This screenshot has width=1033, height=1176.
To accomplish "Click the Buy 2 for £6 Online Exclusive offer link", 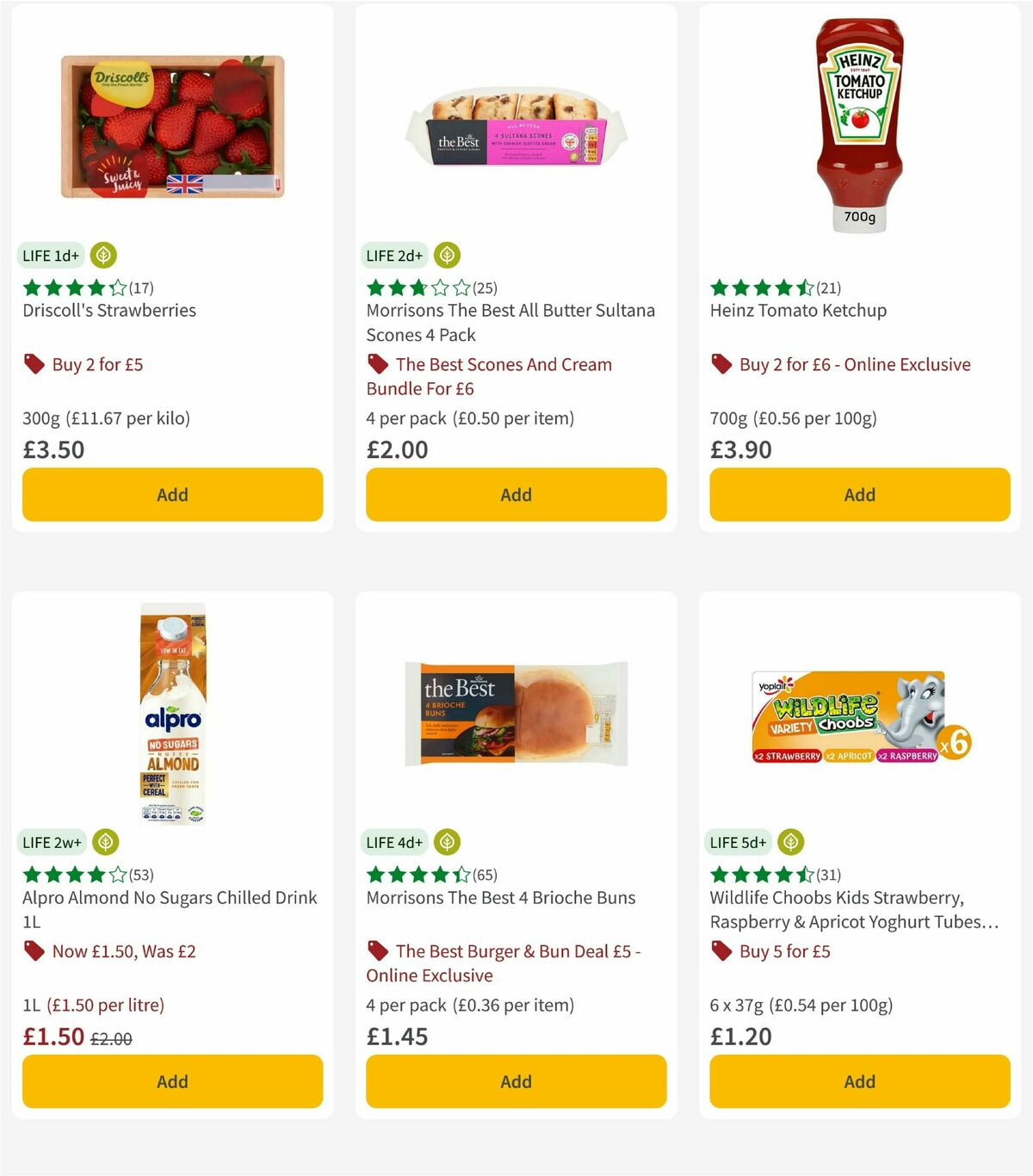I will [854, 364].
